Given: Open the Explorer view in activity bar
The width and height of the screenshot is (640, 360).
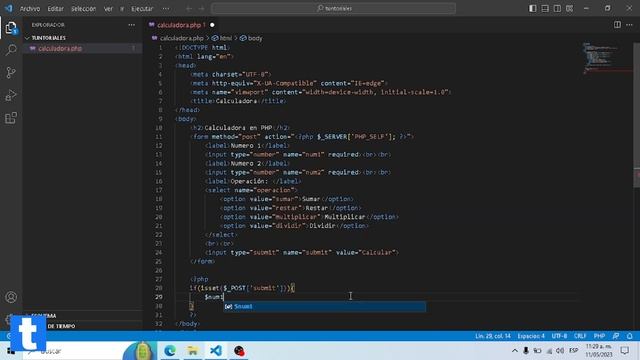Looking at the screenshot, I should pyautogui.click(x=11, y=28).
